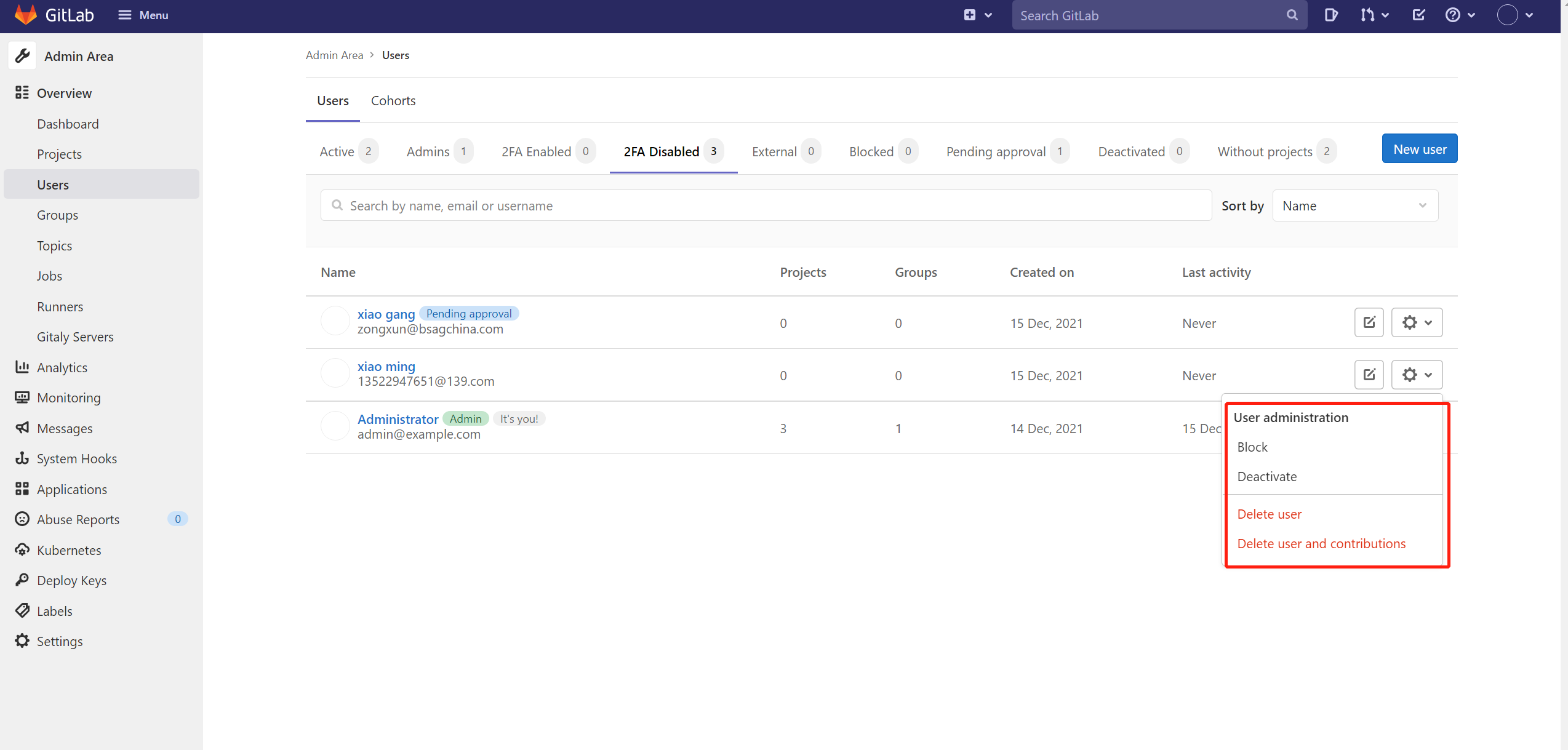Filter by Active users tab
This screenshot has height=750, width=1568.
(x=349, y=151)
